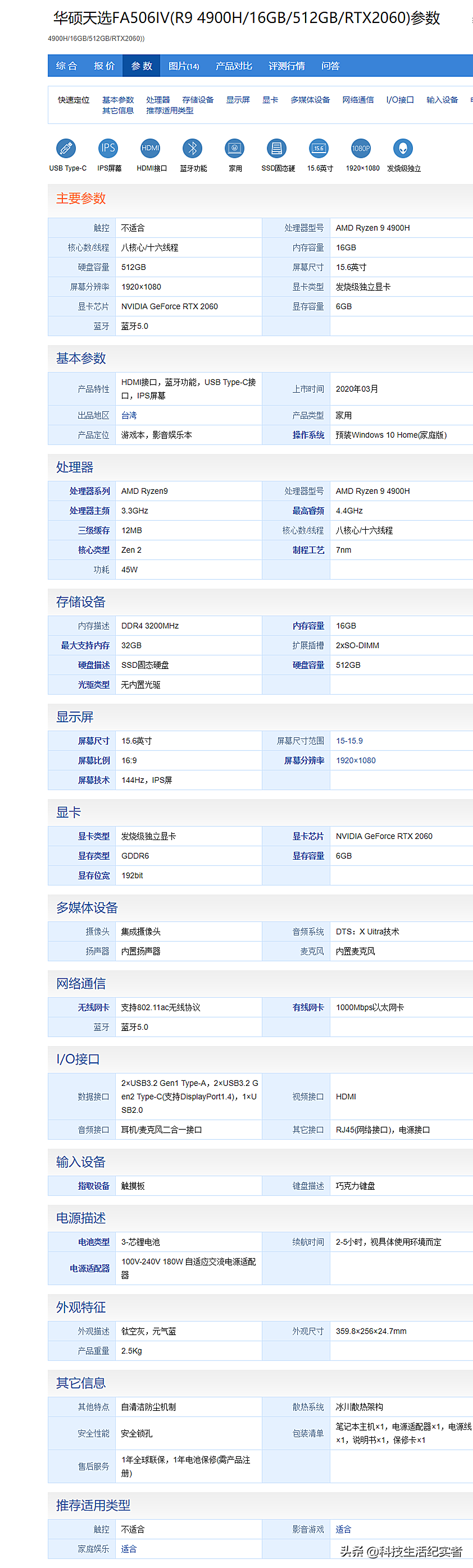Click the 三级缓存 label link
This screenshot has width=473, height=1568.
[93, 530]
